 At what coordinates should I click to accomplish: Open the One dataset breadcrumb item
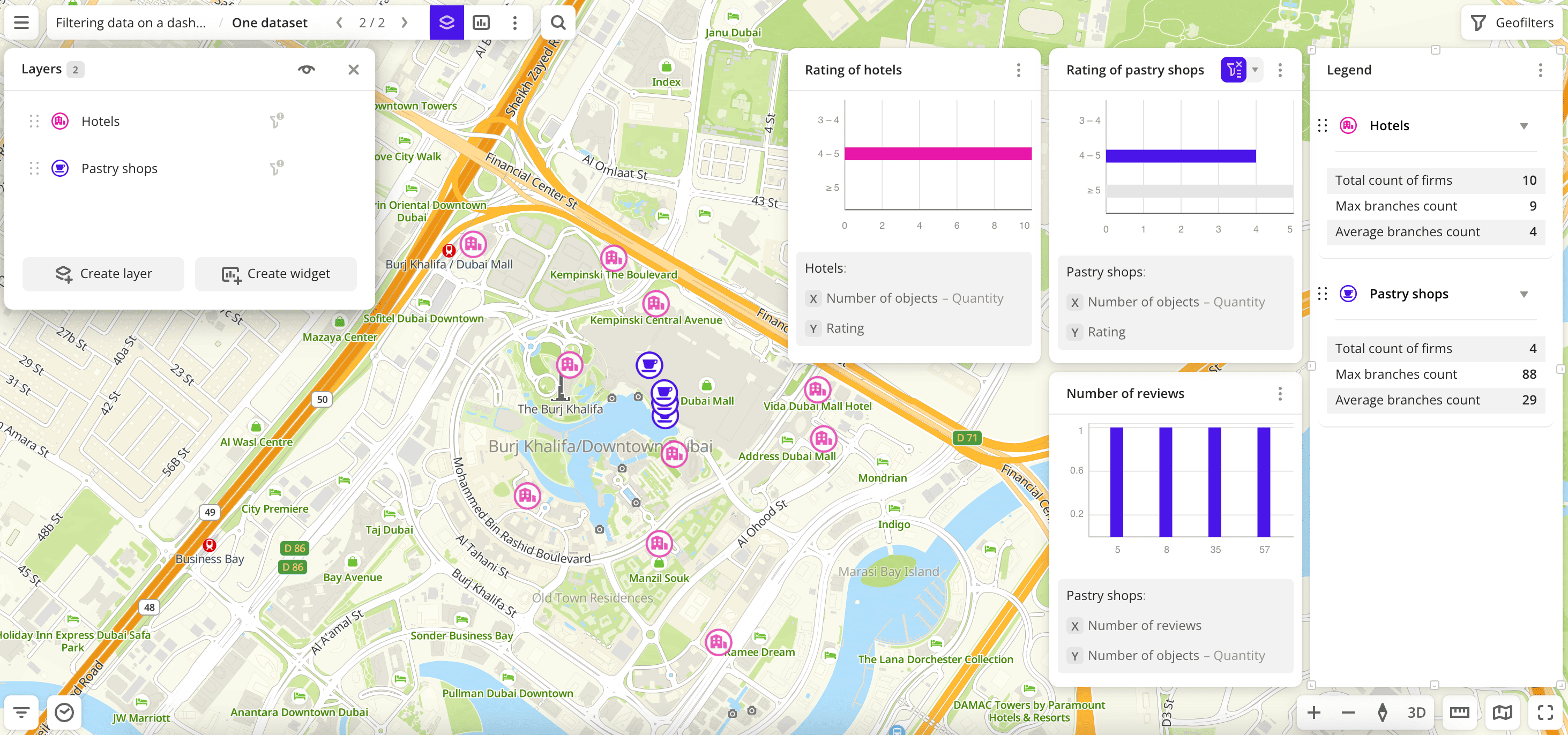269,22
